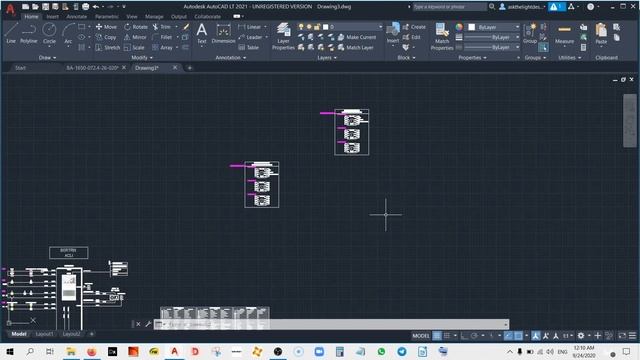Viewport: 640px width, 360px height.
Task: Open the Insert ribbon tab
Action: (x=52, y=17)
